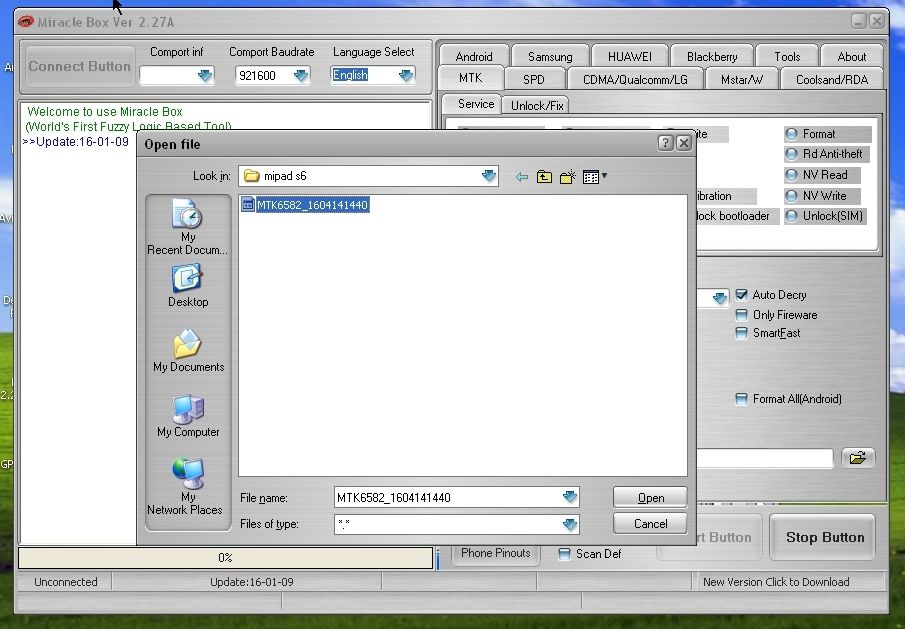Open dropdown left of Auto Decry
This screenshot has height=629, width=905.
coord(719,298)
